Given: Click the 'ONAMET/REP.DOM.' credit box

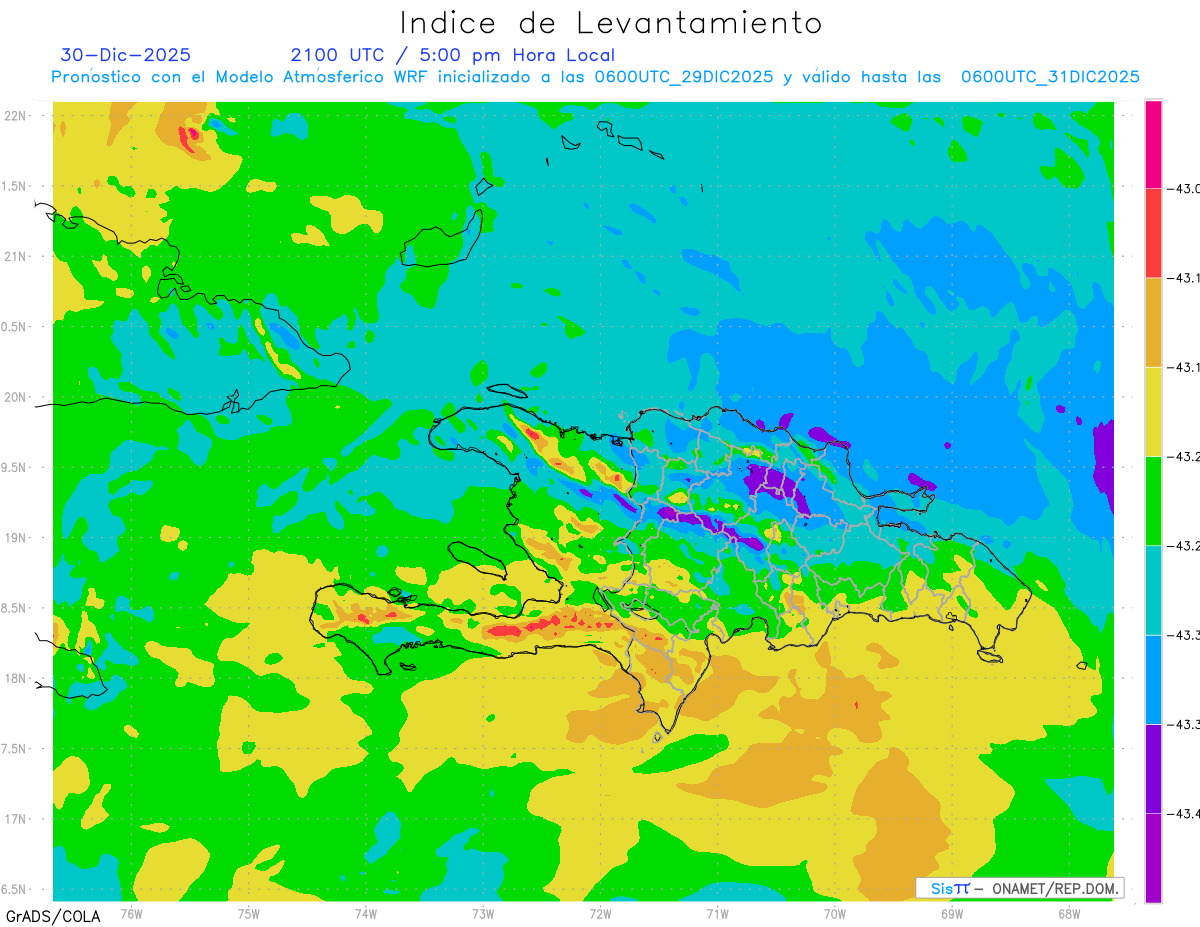Looking at the screenshot, I should (1019, 888).
